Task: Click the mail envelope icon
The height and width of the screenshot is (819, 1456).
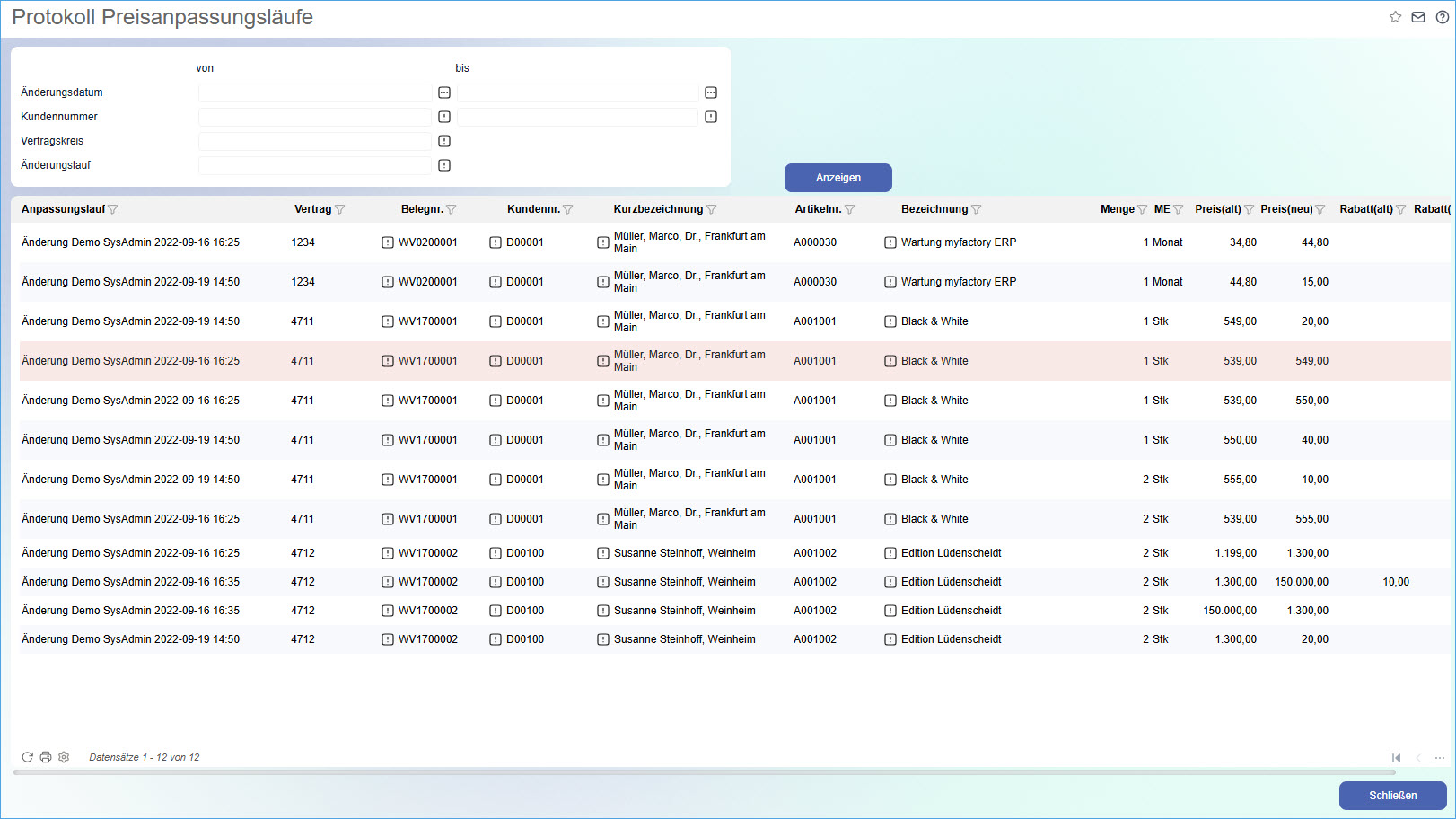Action: (1418, 17)
